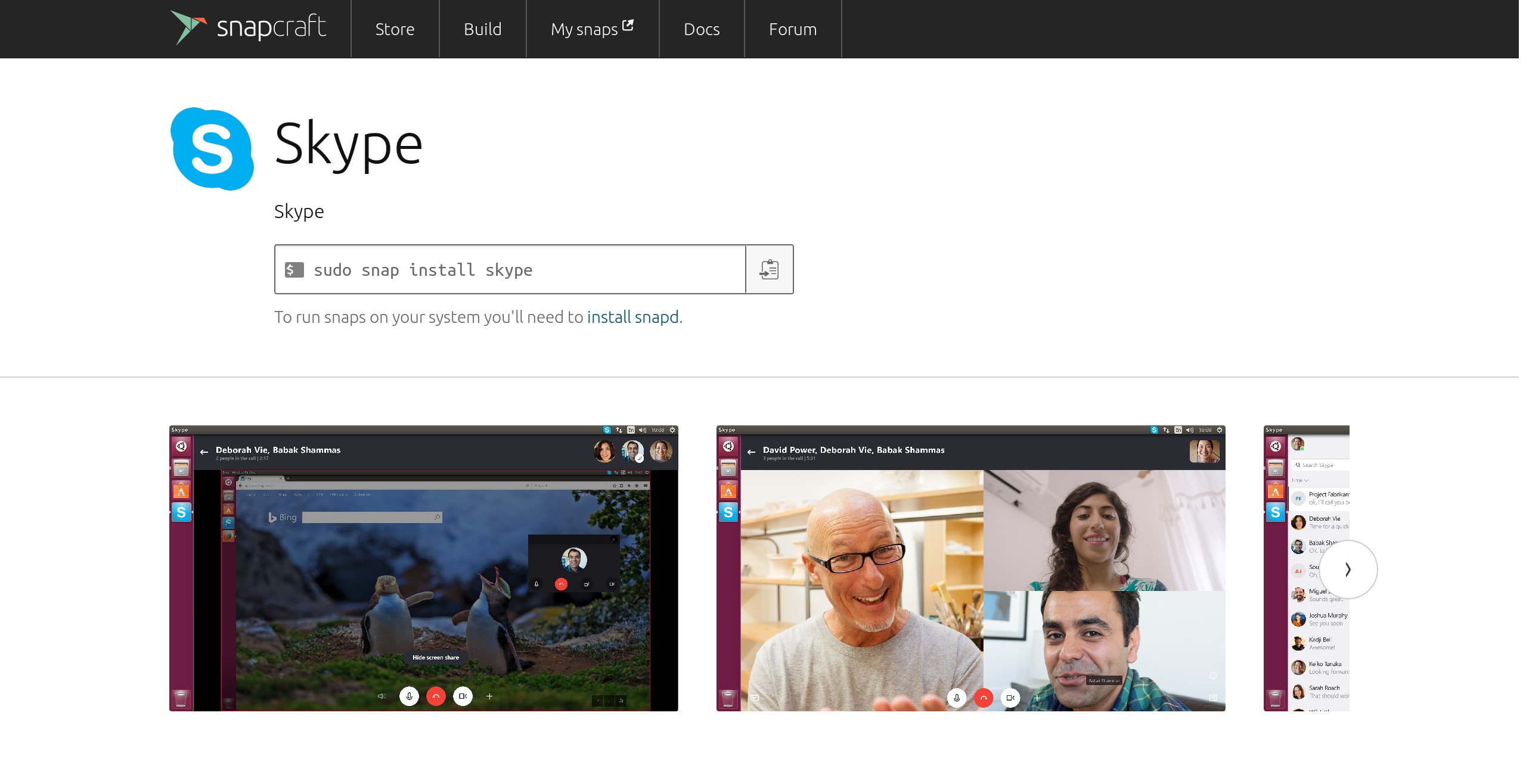Viewport: 1526px width, 784px height.
Task: Click the video camera button in the second screenshot
Action: click(x=1010, y=698)
